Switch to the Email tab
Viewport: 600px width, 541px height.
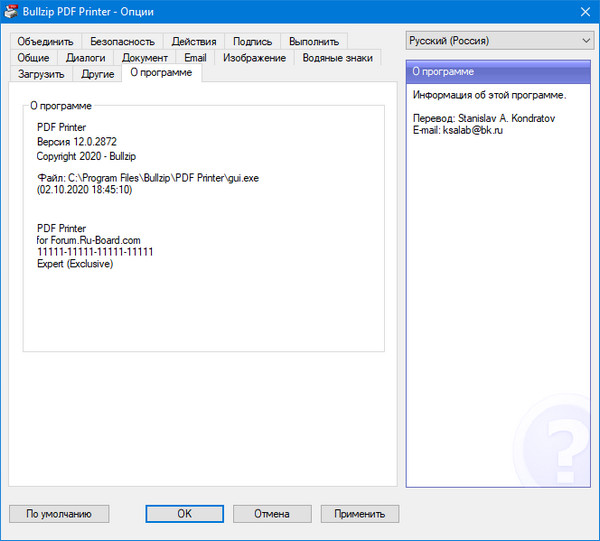[x=195, y=58]
